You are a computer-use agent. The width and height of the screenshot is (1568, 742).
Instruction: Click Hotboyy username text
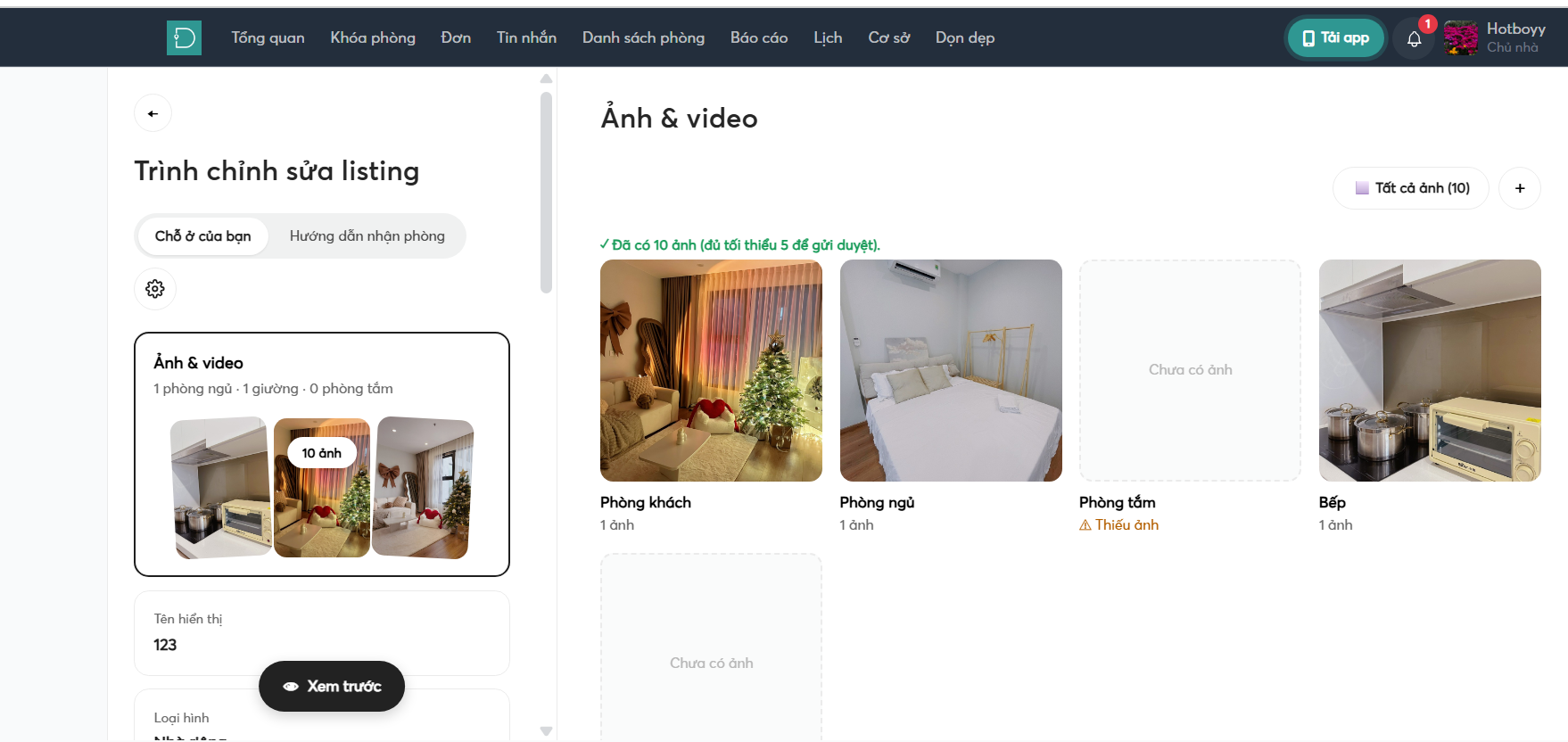coord(1516,29)
